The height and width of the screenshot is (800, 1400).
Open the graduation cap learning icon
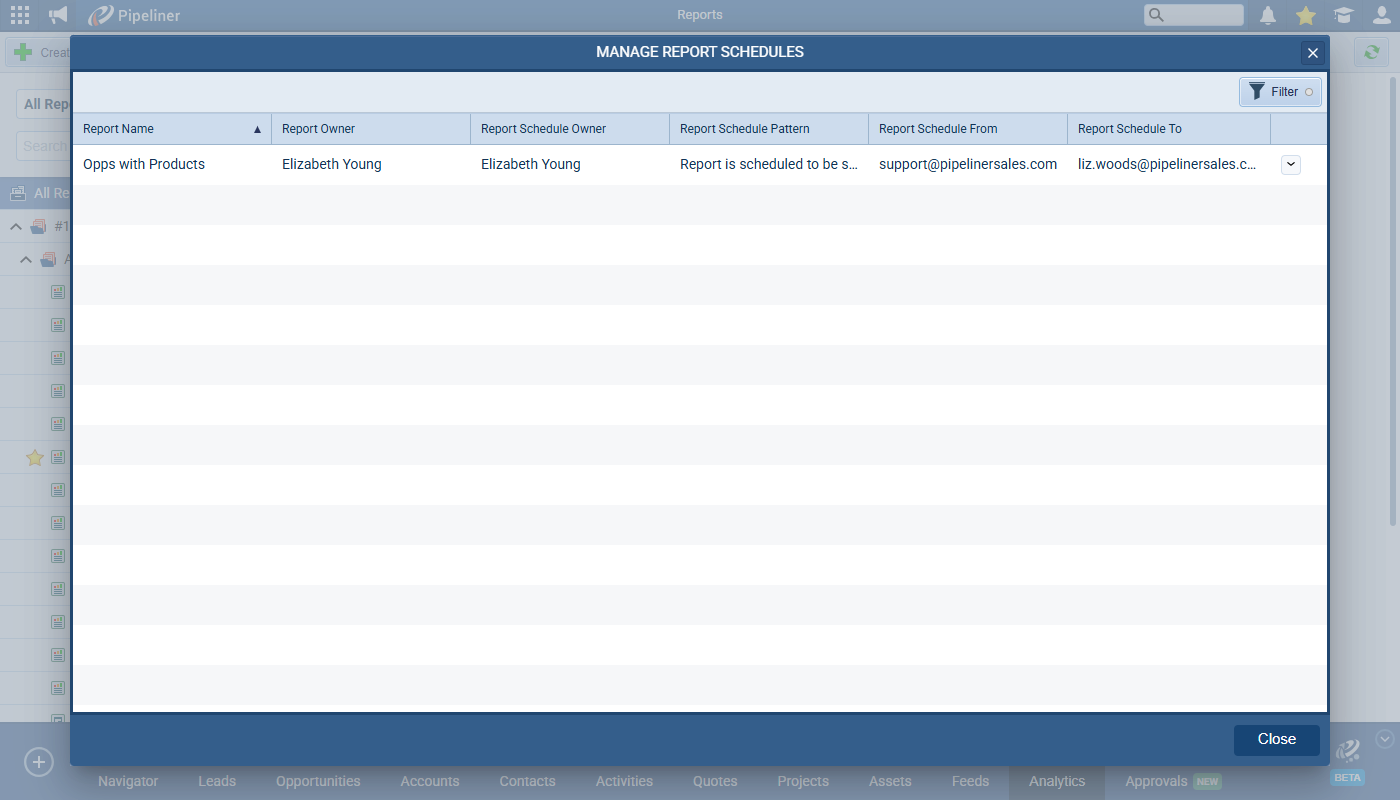(x=1343, y=15)
